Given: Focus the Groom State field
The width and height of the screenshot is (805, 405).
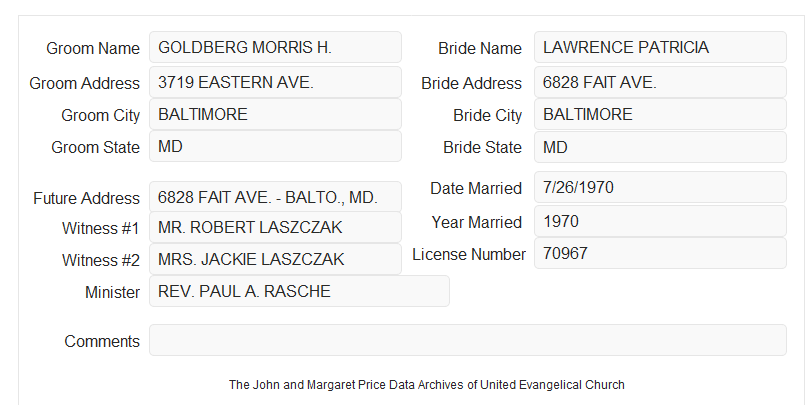Looking at the screenshot, I should coord(275,146).
